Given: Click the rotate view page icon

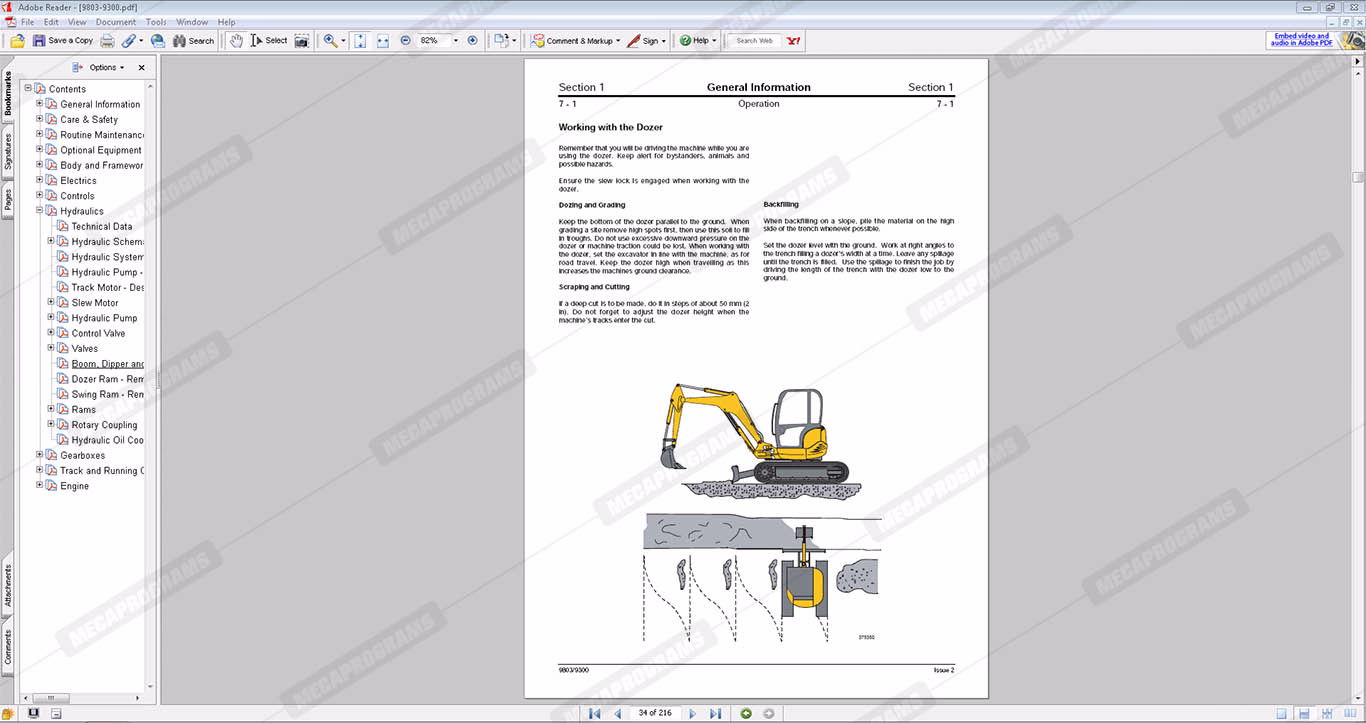Looking at the screenshot, I should click(x=501, y=41).
